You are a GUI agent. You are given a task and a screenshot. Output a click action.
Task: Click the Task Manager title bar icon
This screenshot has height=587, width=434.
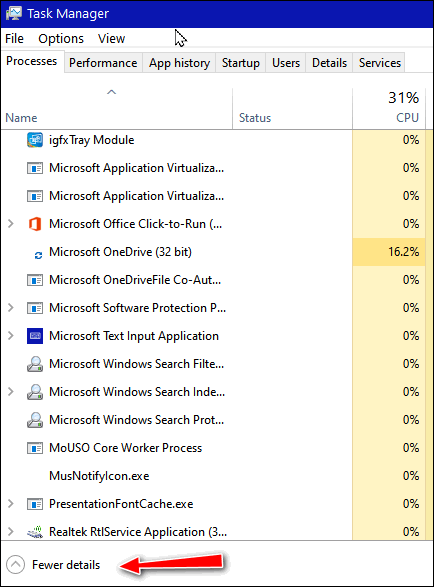pyautogui.click(x=14, y=13)
